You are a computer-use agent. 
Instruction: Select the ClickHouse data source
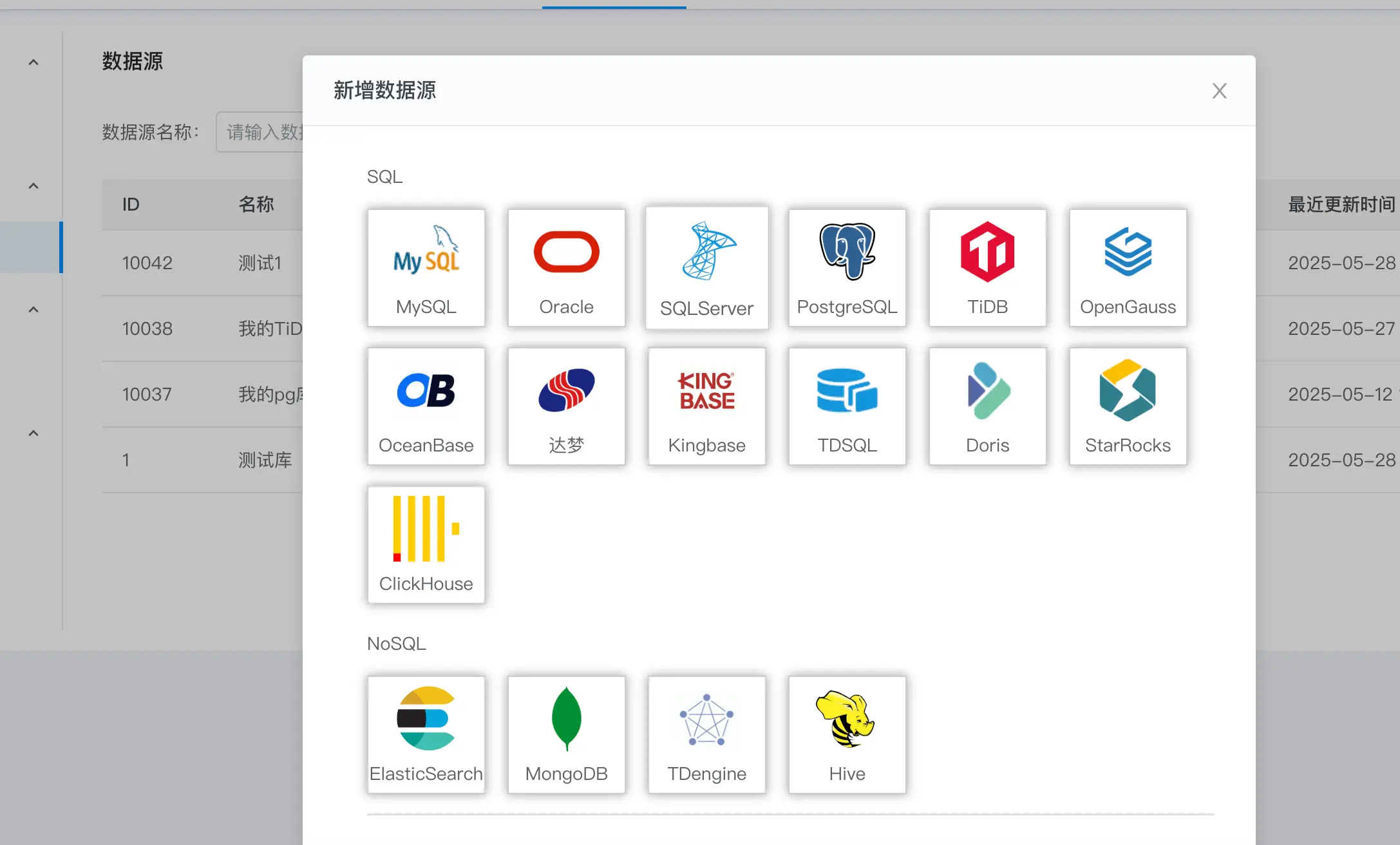coord(426,545)
